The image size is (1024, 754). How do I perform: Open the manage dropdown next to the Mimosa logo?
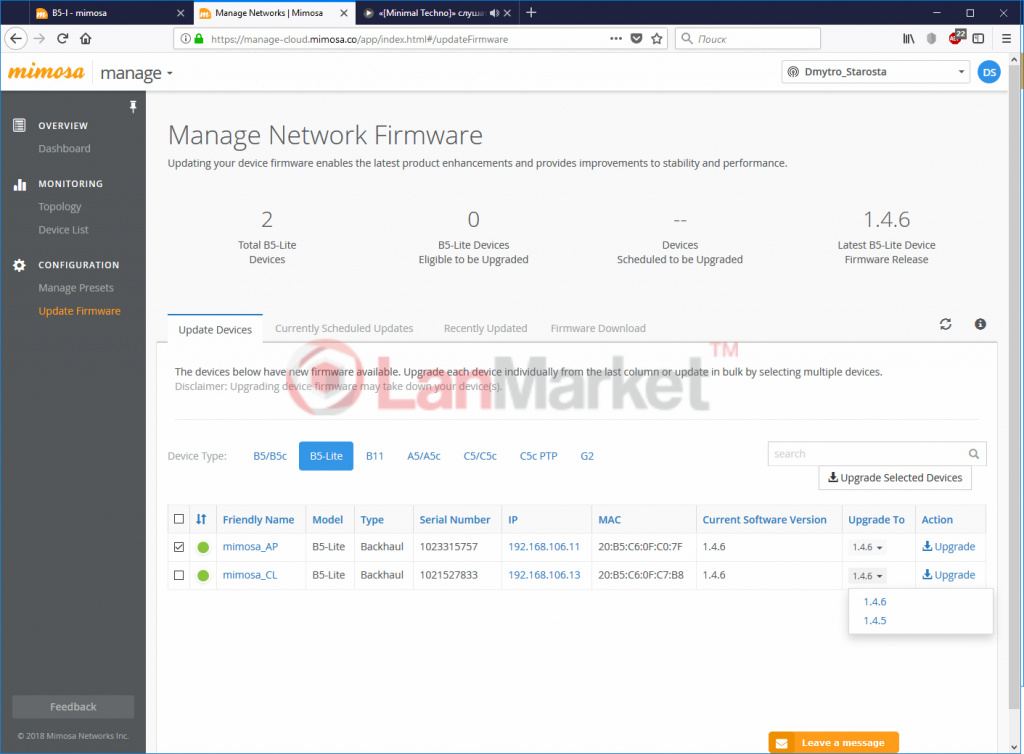pos(137,74)
